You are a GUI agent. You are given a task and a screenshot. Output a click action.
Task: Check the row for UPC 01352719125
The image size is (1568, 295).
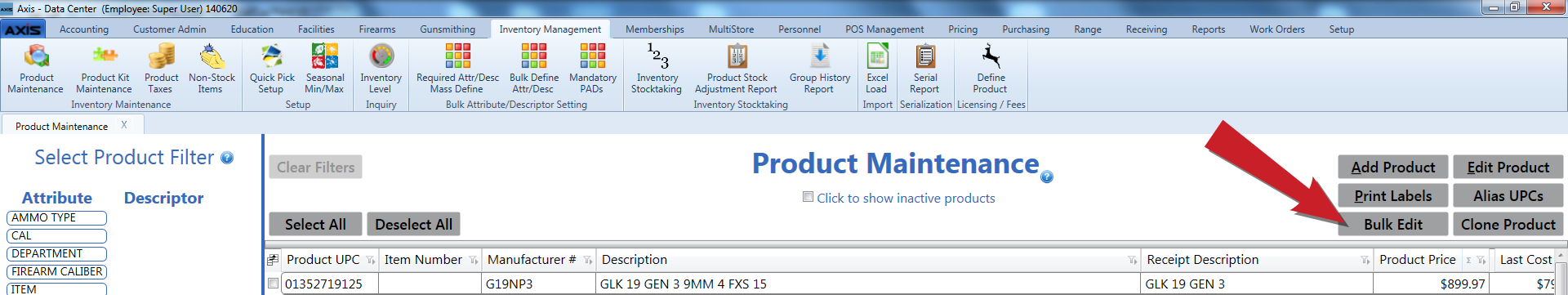(x=273, y=284)
